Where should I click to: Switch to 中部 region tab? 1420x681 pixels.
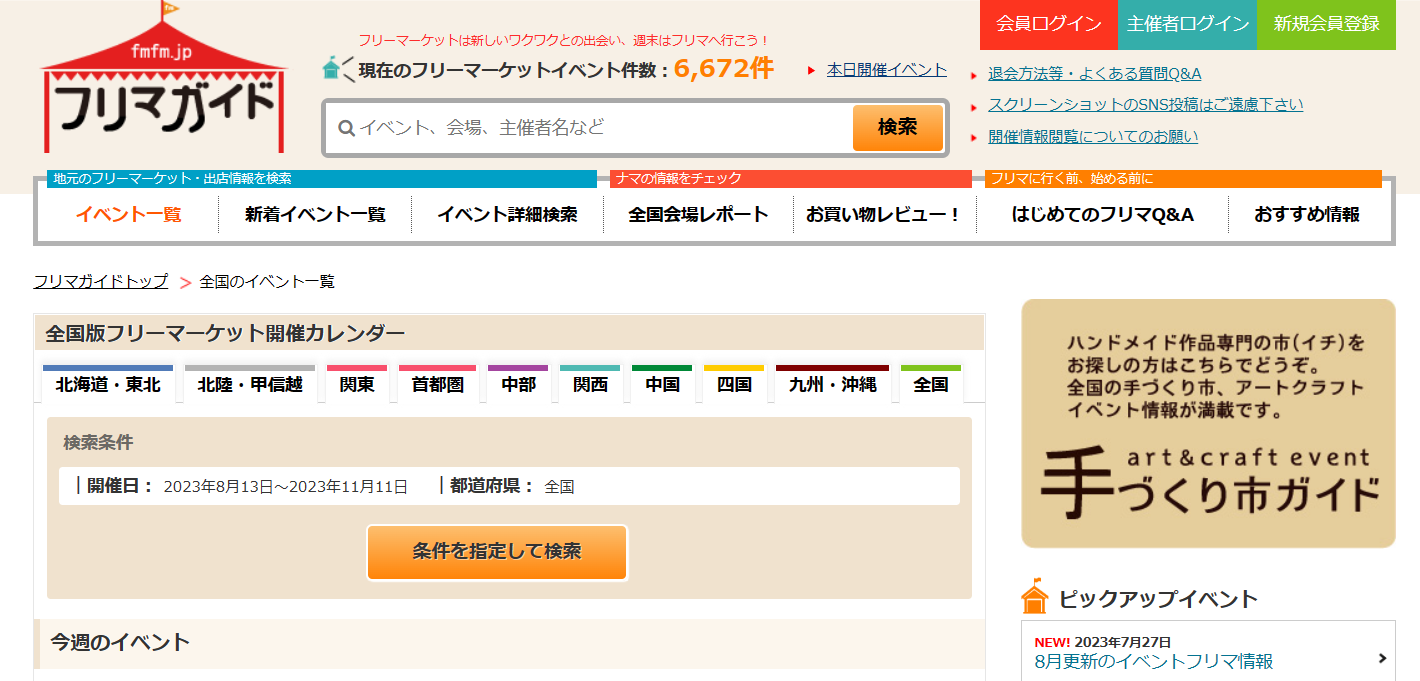pyautogui.click(x=518, y=384)
